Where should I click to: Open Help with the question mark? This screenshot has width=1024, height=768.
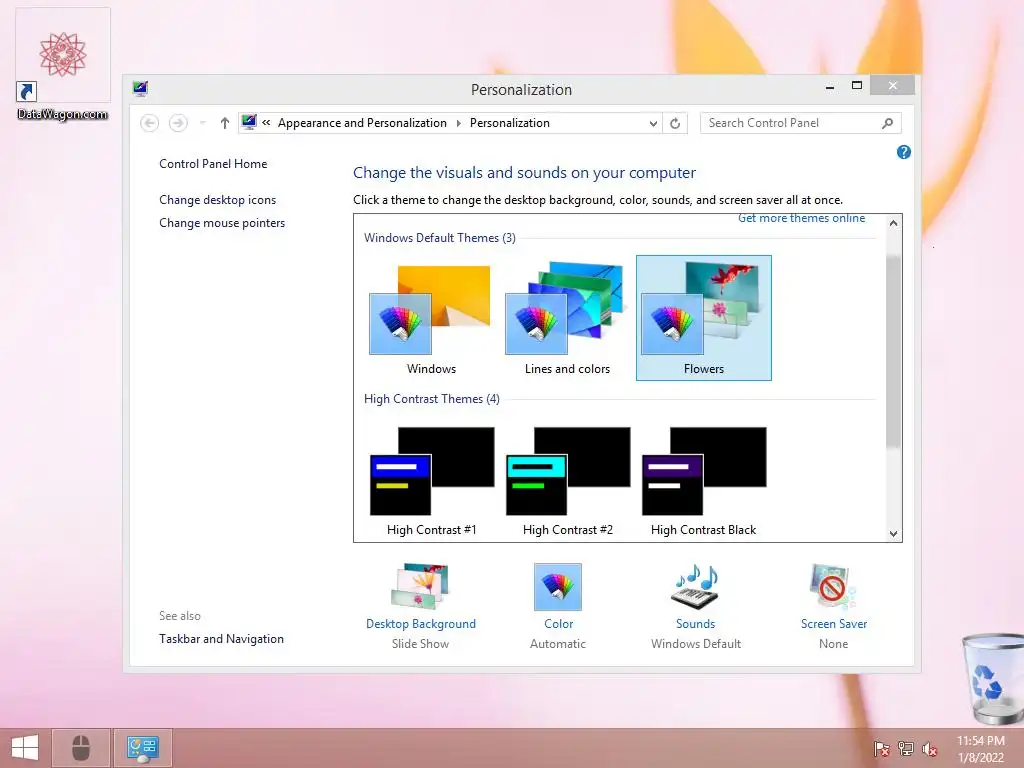[x=904, y=152]
